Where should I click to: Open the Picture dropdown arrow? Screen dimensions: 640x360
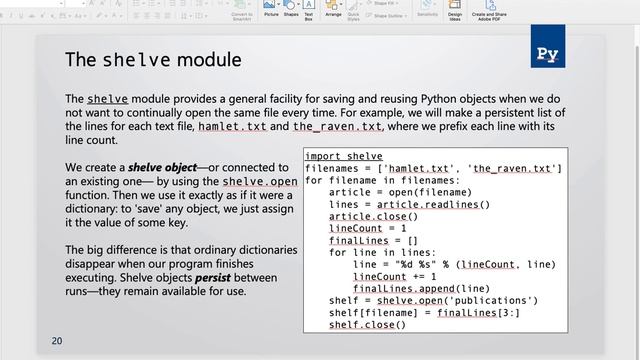(x=278, y=4)
